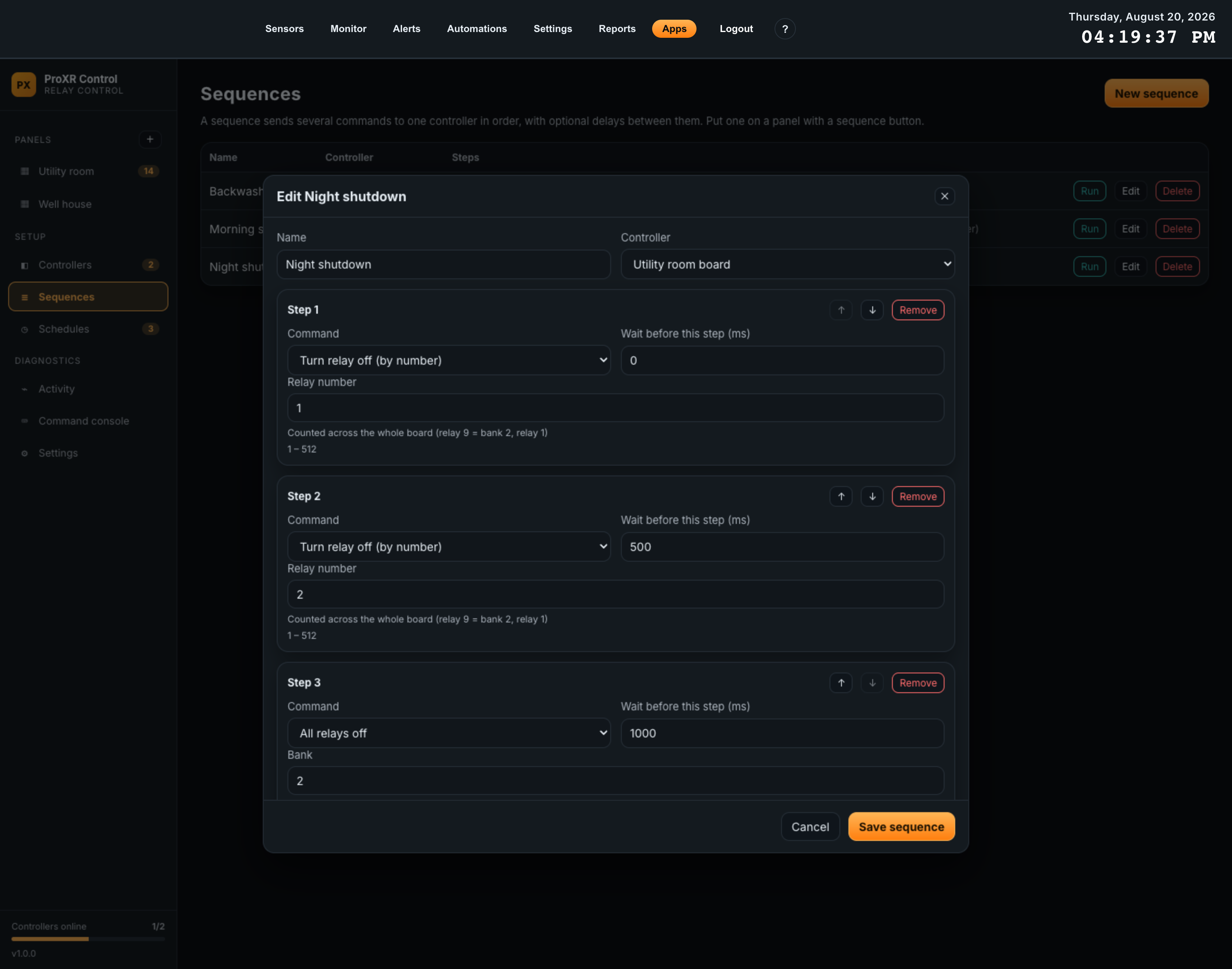The width and height of the screenshot is (1232, 969).
Task: Open the Step 1 Command dropdown
Action: click(x=449, y=360)
